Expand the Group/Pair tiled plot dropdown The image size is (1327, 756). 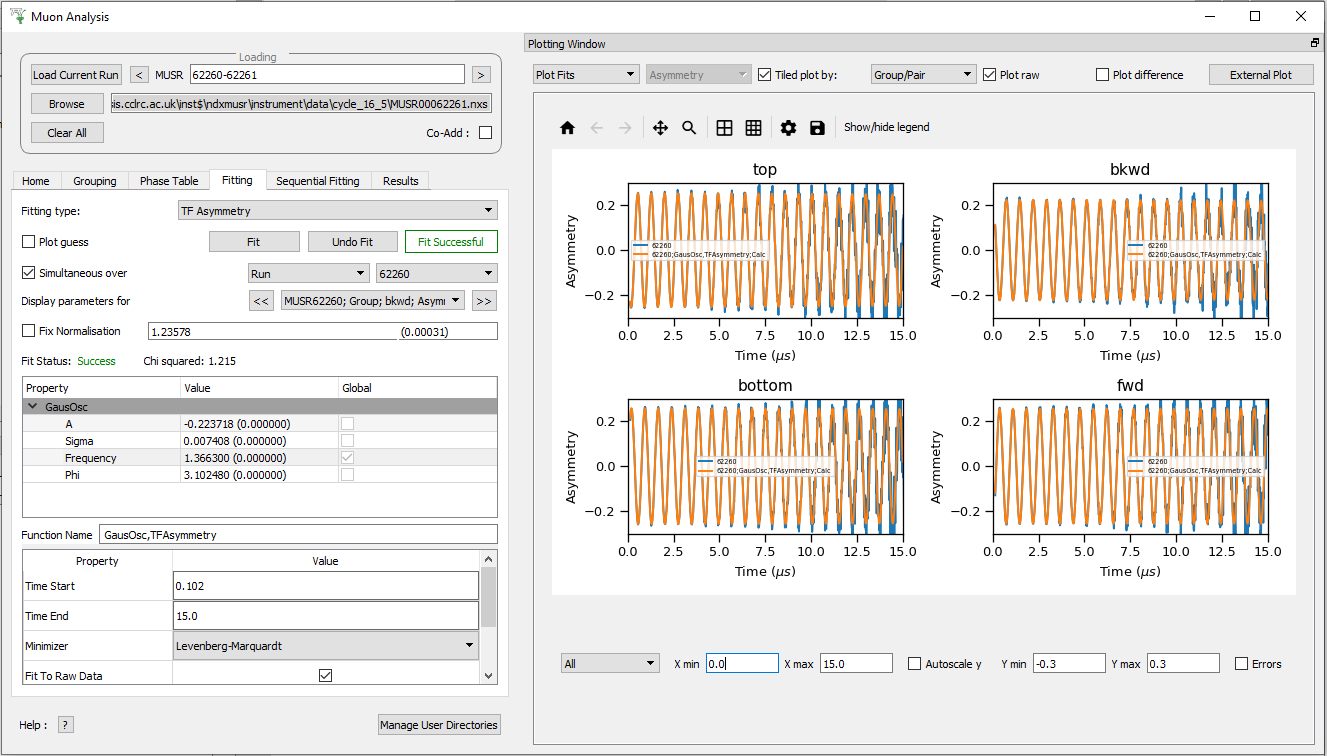click(923, 75)
